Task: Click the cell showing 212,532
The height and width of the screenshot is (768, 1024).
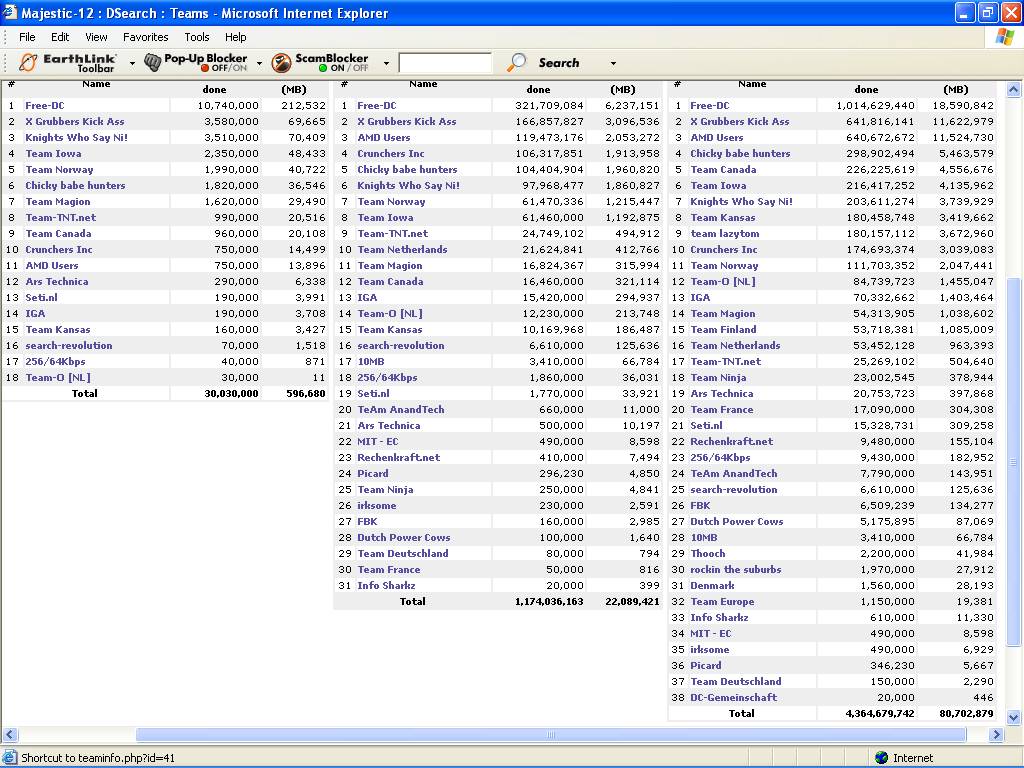Action: click(x=303, y=106)
